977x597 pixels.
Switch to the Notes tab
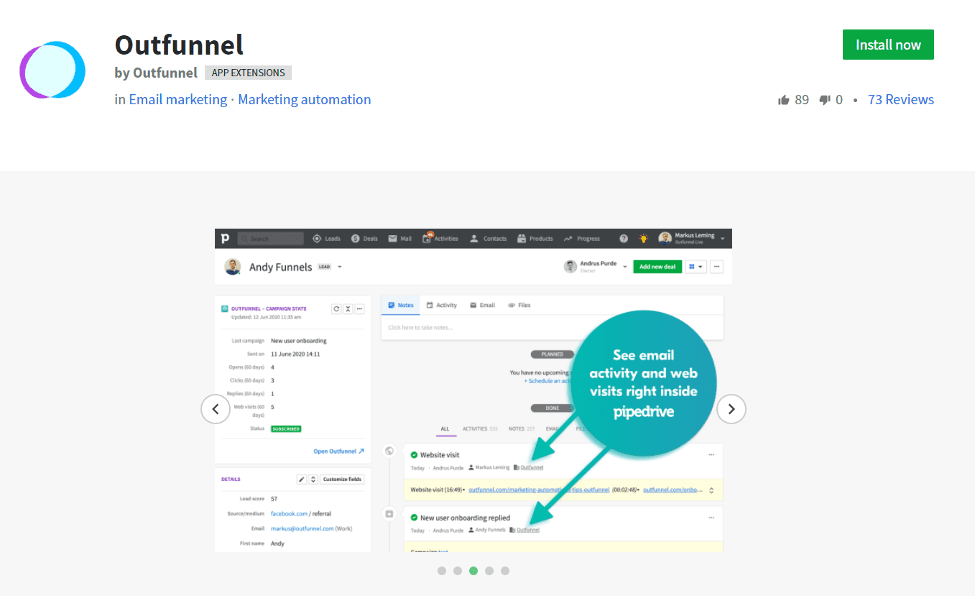tap(401, 305)
